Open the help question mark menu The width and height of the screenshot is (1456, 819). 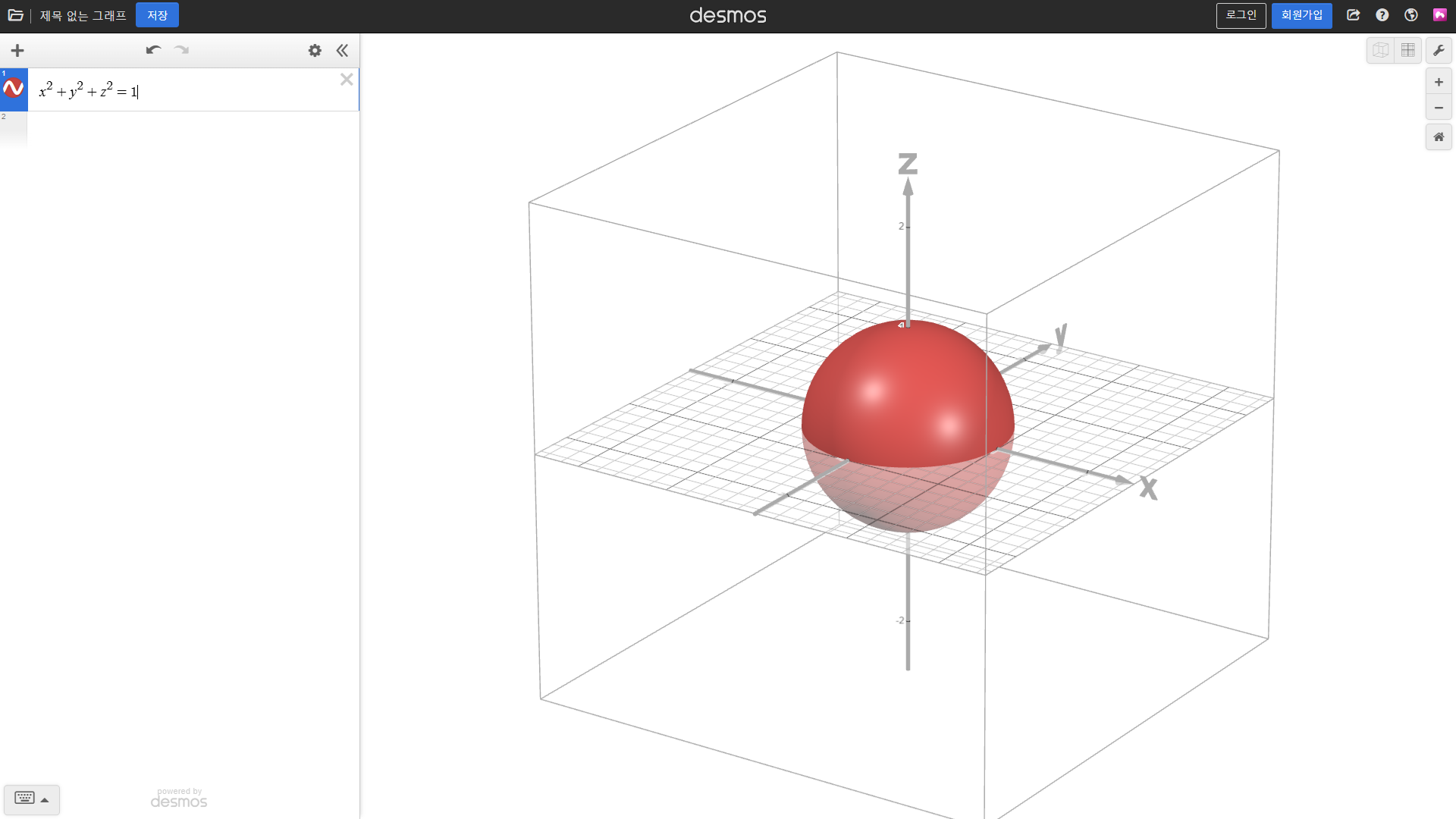[1382, 15]
